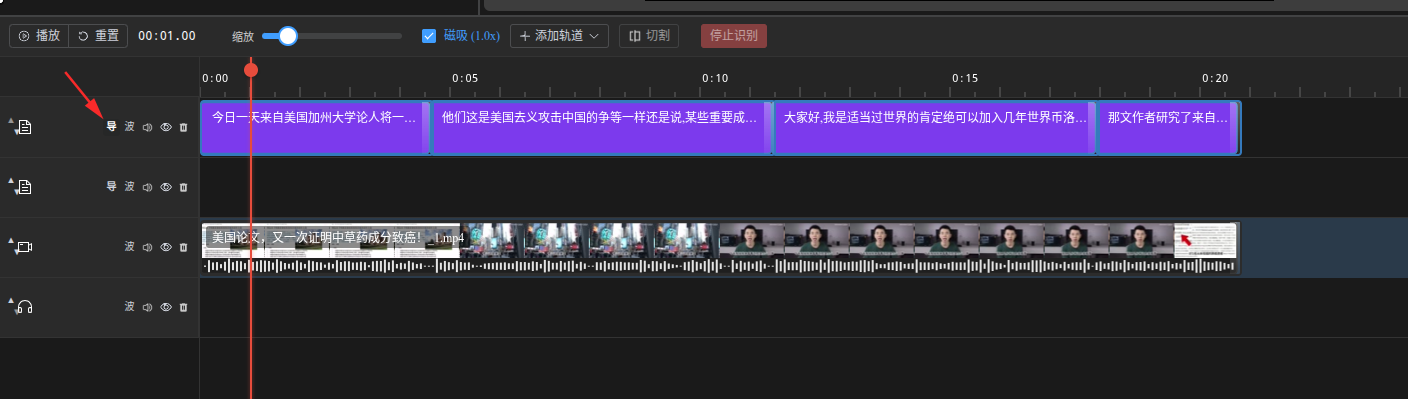Click the 0:20 mark on timeline ruler
The width and height of the screenshot is (1408, 399).
(1215, 77)
